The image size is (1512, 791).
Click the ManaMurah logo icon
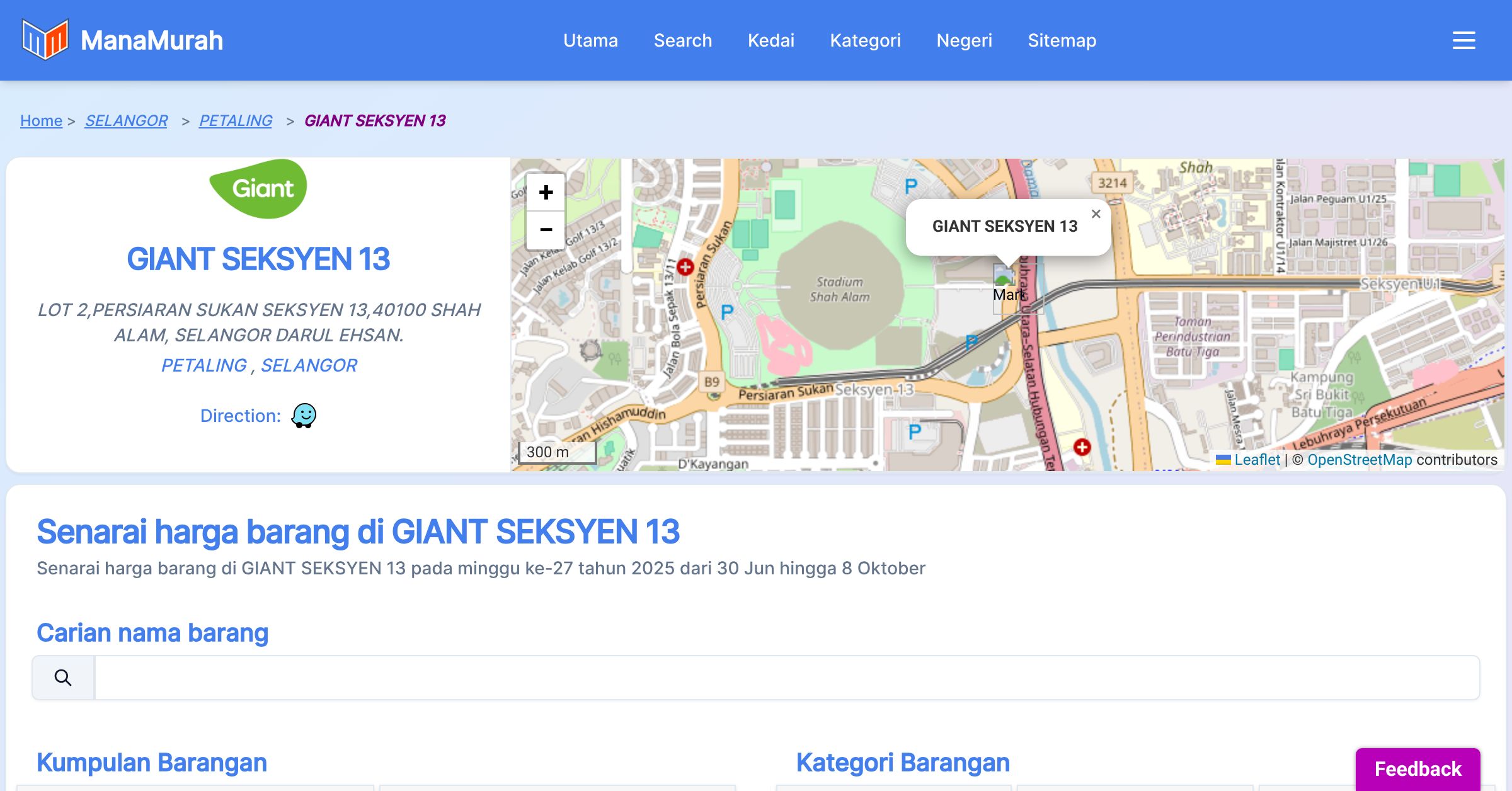[x=45, y=40]
